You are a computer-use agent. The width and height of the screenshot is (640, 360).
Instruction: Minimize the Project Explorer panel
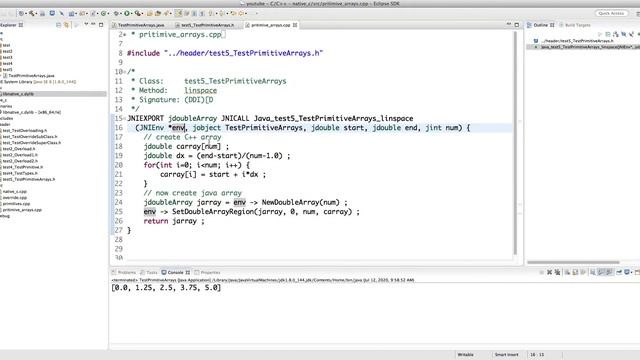[93, 24]
